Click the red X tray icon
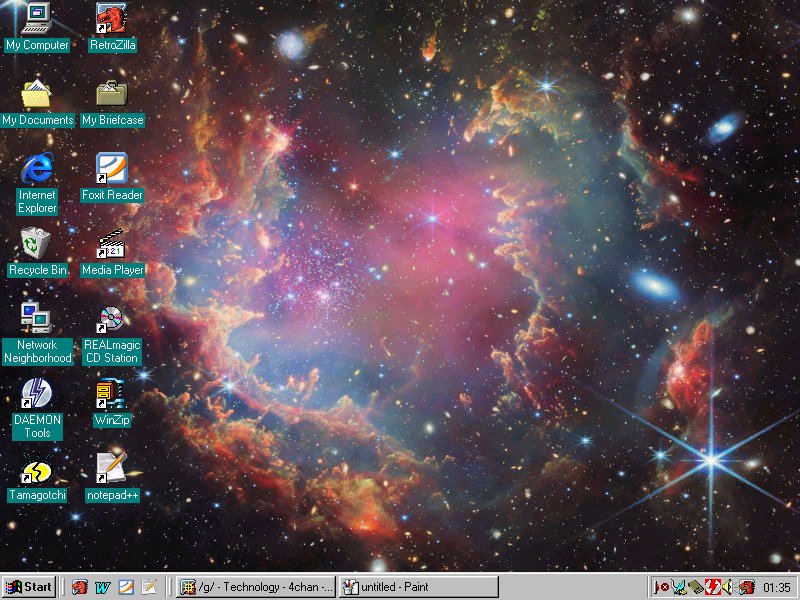 click(x=662, y=587)
